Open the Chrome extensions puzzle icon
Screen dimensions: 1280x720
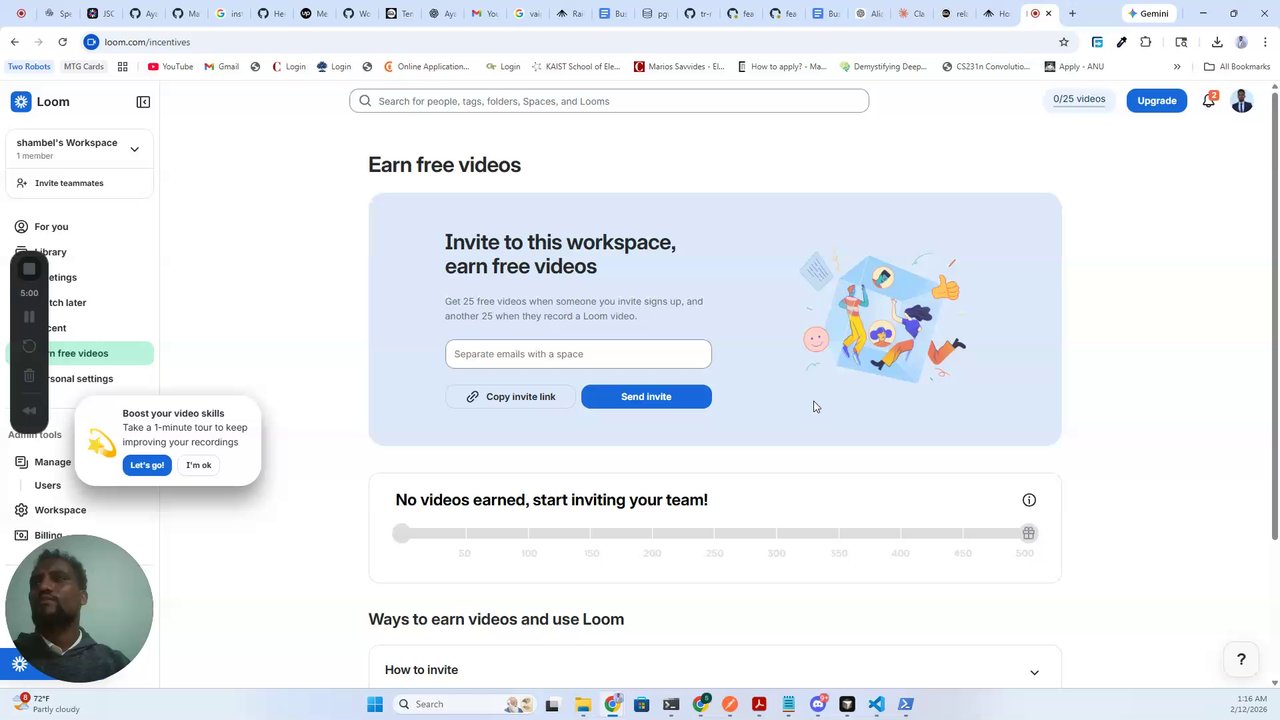(1146, 42)
